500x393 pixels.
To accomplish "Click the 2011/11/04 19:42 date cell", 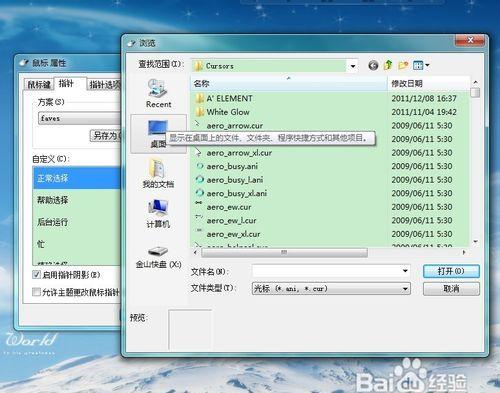I will [x=424, y=112].
